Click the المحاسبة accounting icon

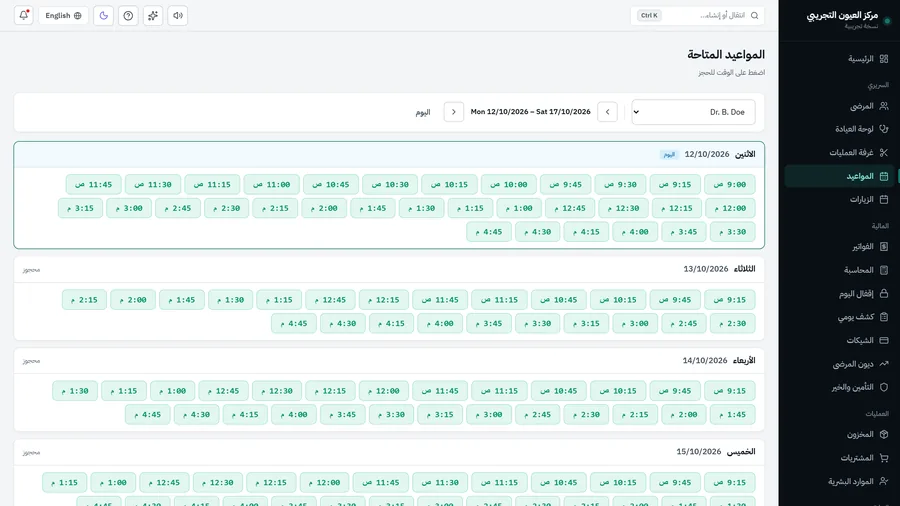884,270
